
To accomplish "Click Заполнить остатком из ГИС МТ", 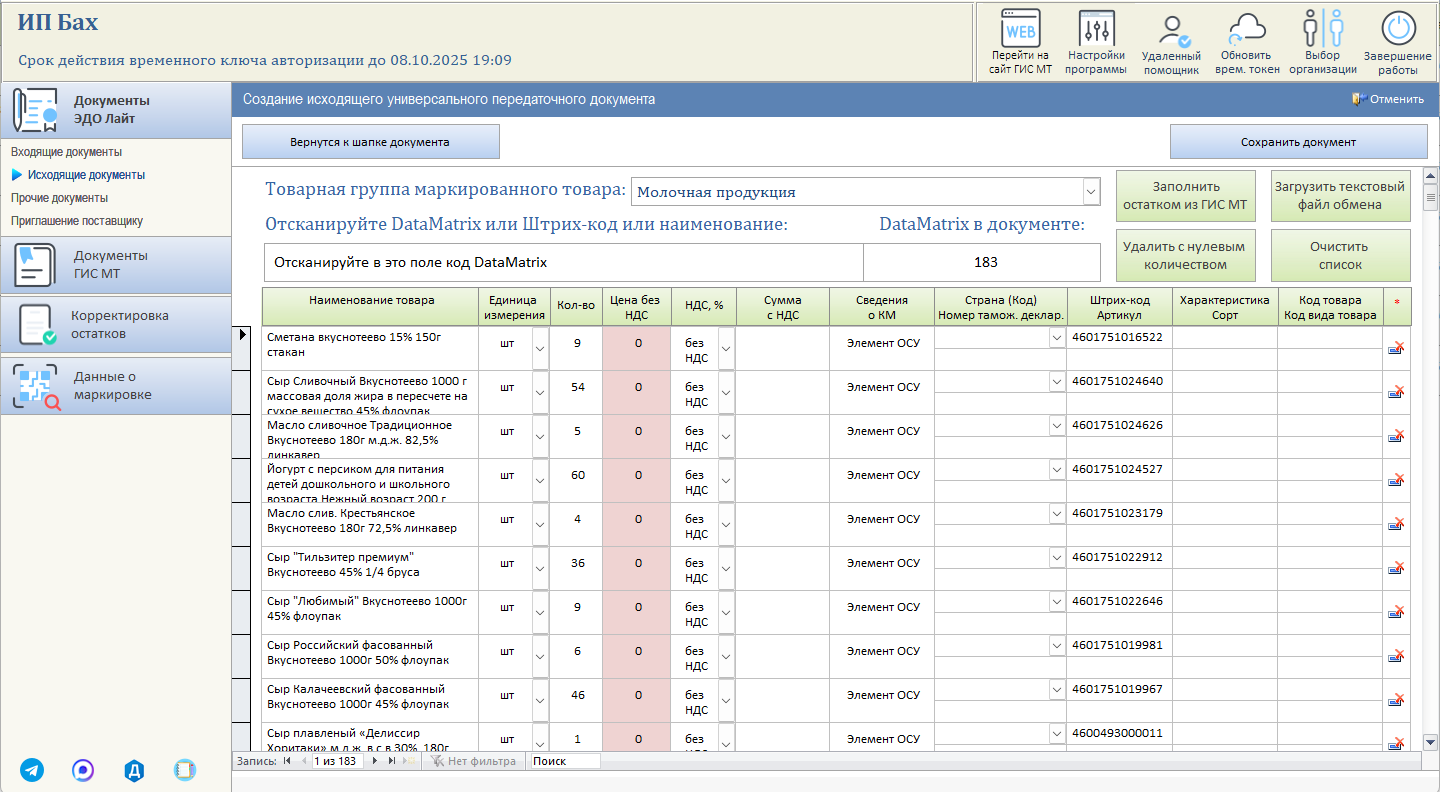I will 1185,196.
